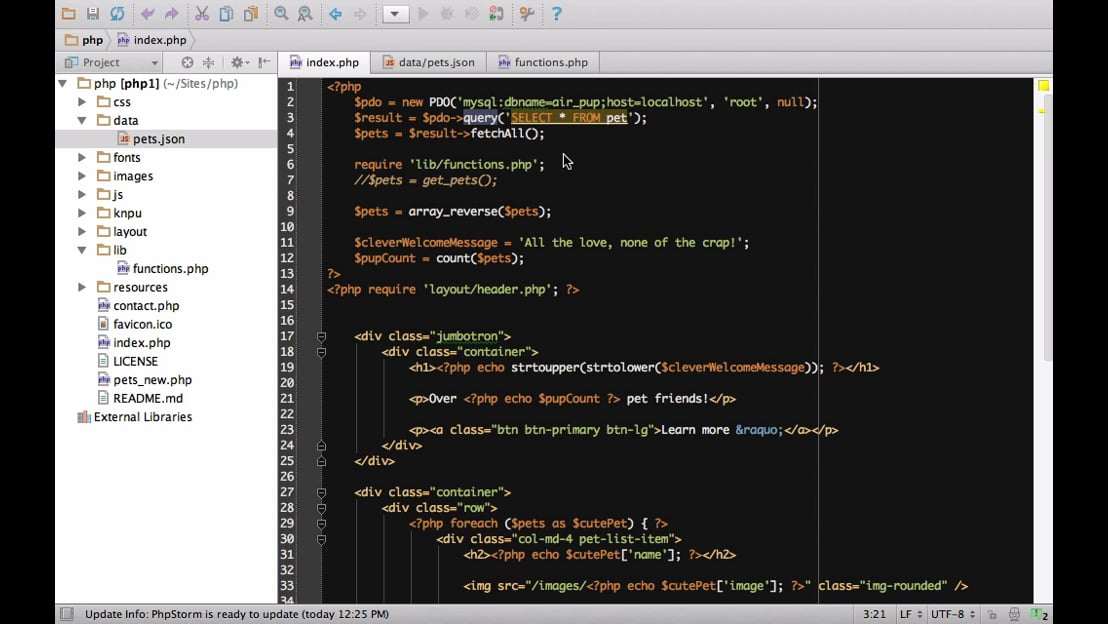This screenshot has height=624, width=1108.
Task: Open the event log notification badge
Action: pos(1039,614)
